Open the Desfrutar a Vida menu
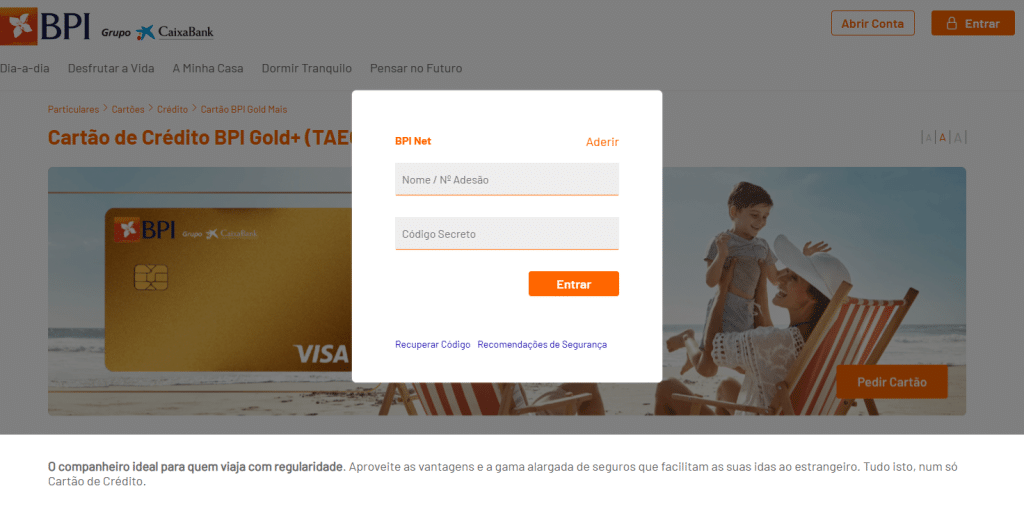The width and height of the screenshot is (1024, 509). coord(111,69)
